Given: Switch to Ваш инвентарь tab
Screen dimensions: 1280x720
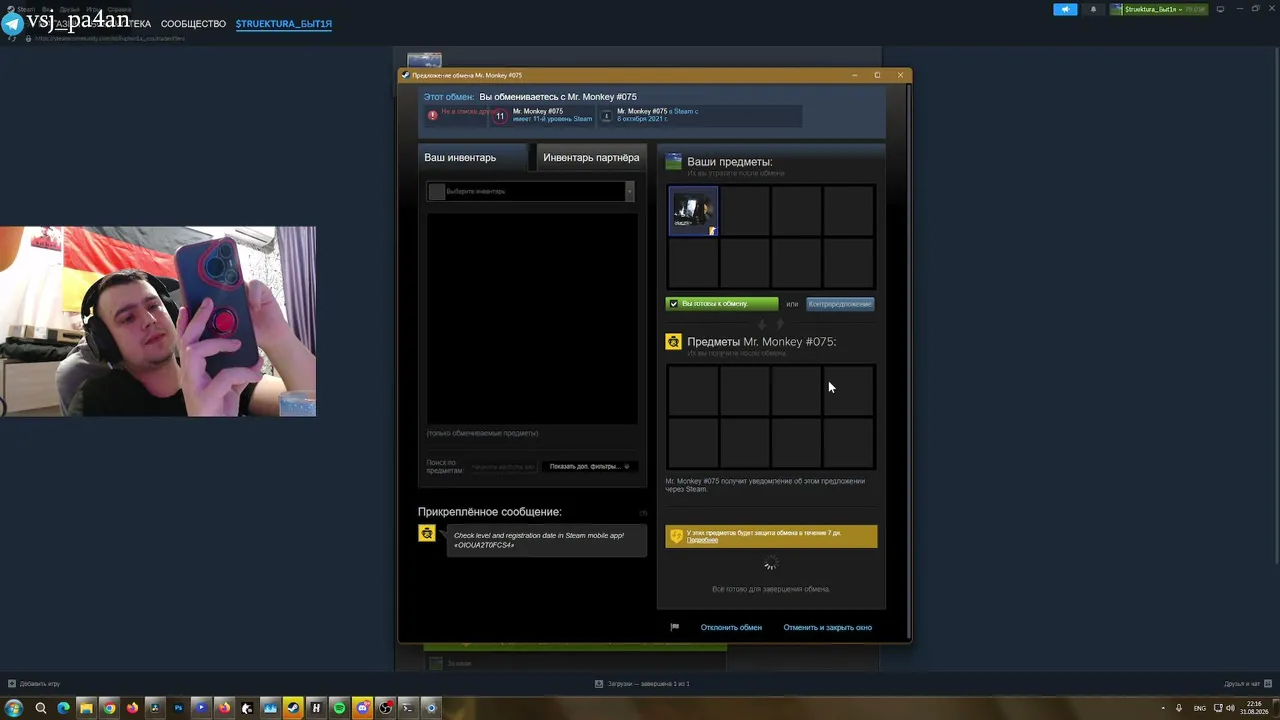Looking at the screenshot, I should (471, 157).
